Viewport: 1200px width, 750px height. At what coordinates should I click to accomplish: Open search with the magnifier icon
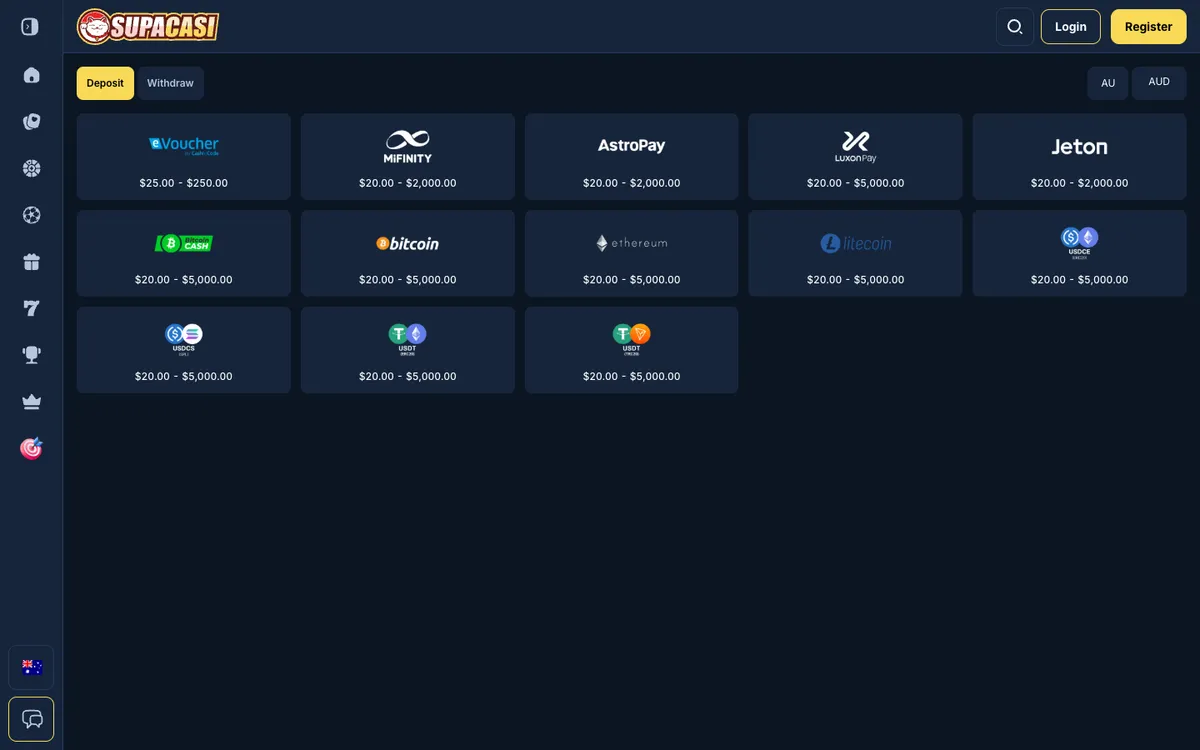click(1015, 27)
